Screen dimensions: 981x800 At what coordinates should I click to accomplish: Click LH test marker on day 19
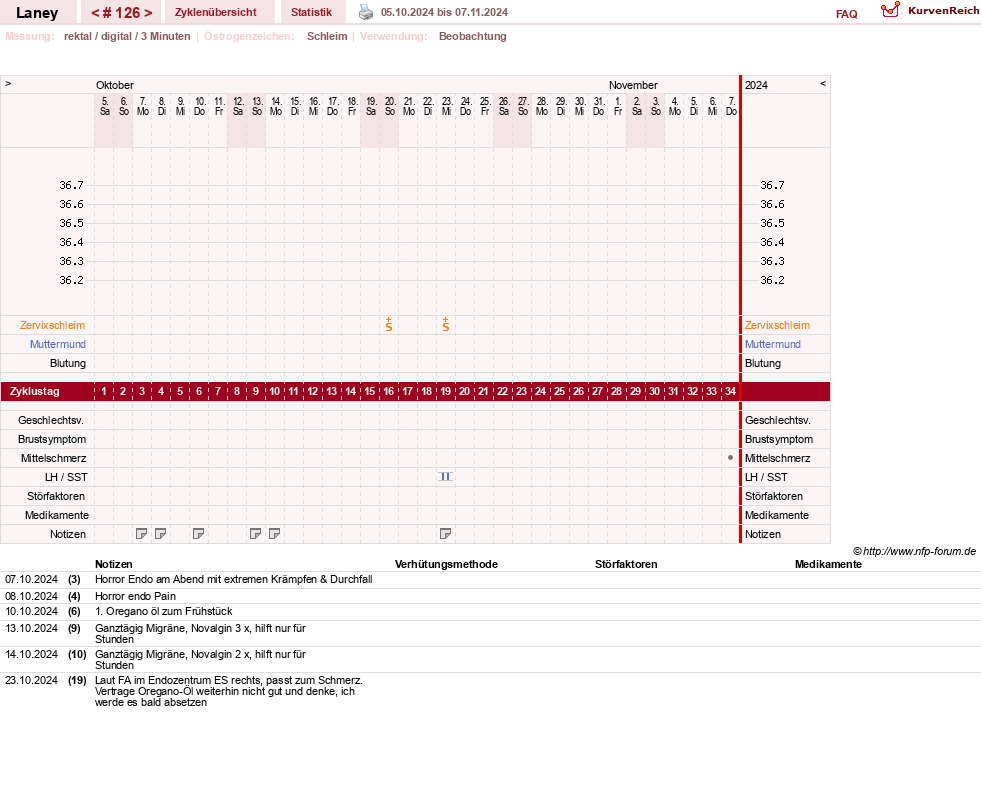pos(445,477)
